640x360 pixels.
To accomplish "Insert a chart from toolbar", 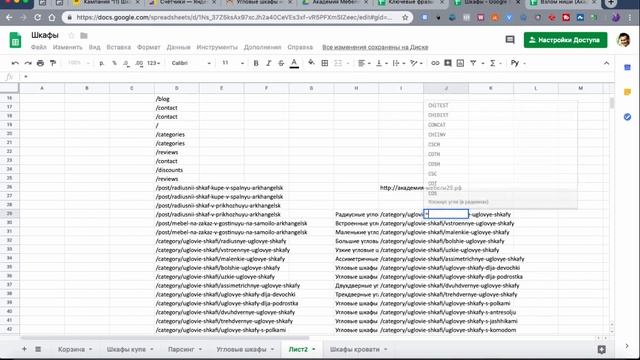I will click(460, 63).
